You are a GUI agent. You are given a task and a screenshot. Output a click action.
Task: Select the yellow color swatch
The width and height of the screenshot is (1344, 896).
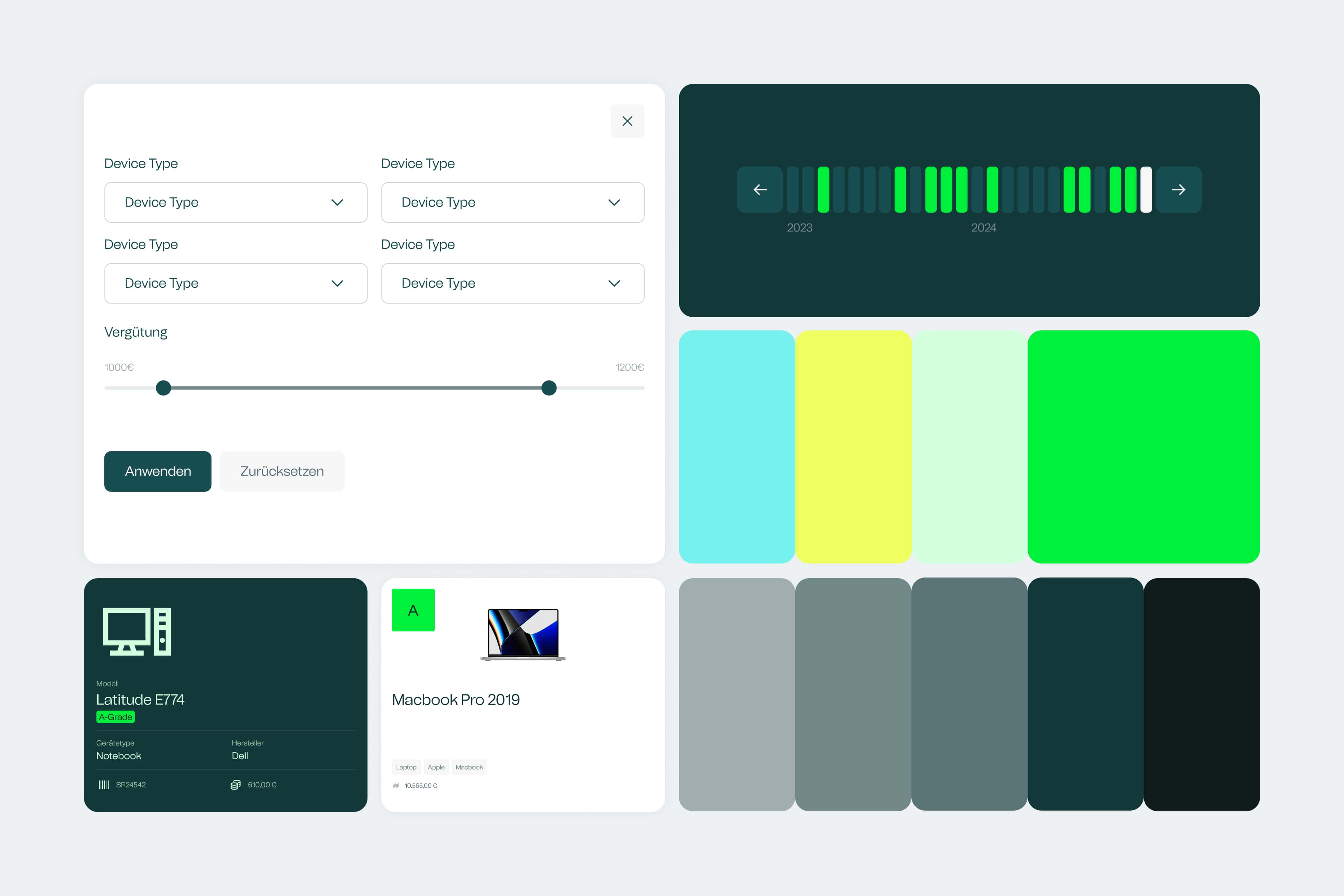[853, 447]
